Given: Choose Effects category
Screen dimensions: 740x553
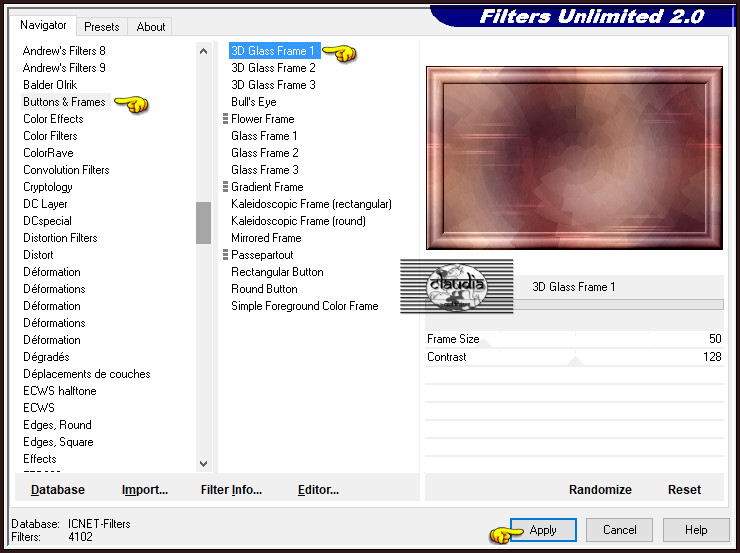Looking at the screenshot, I should coord(40,459).
